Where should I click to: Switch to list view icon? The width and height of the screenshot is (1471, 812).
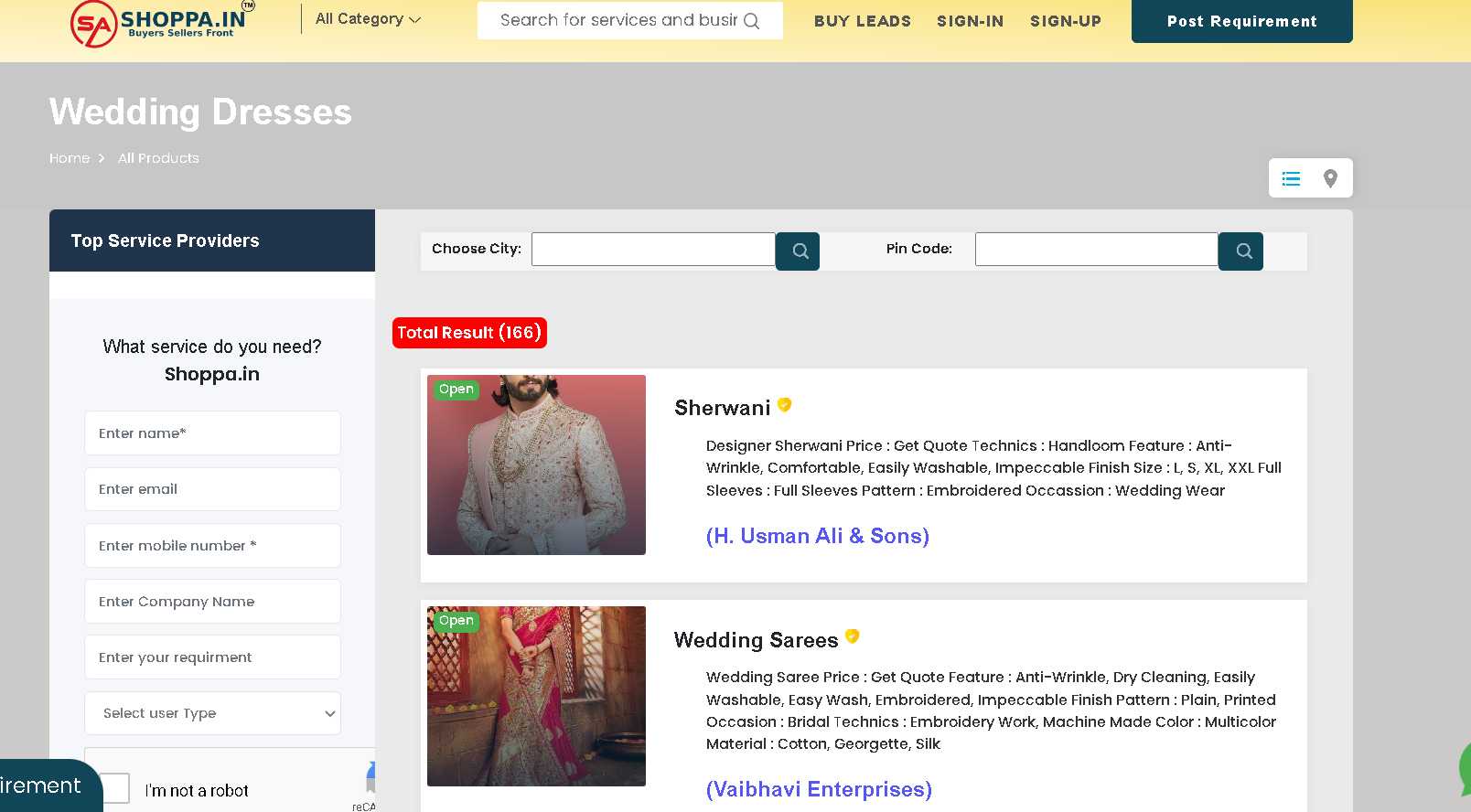tap(1291, 179)
